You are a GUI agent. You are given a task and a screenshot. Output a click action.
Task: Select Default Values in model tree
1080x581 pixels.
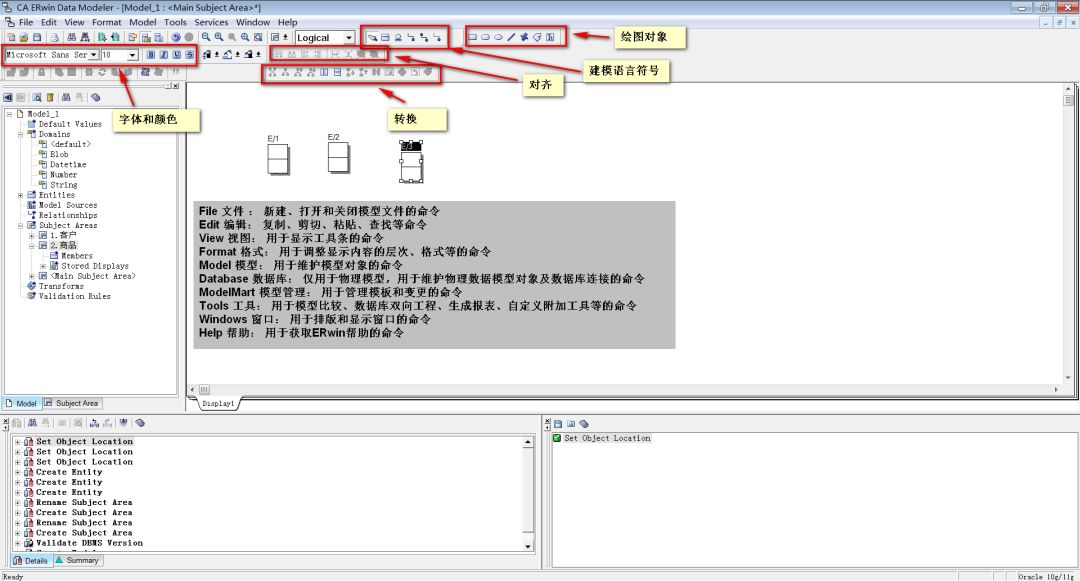pyautogui.click(x=70, y=124)
